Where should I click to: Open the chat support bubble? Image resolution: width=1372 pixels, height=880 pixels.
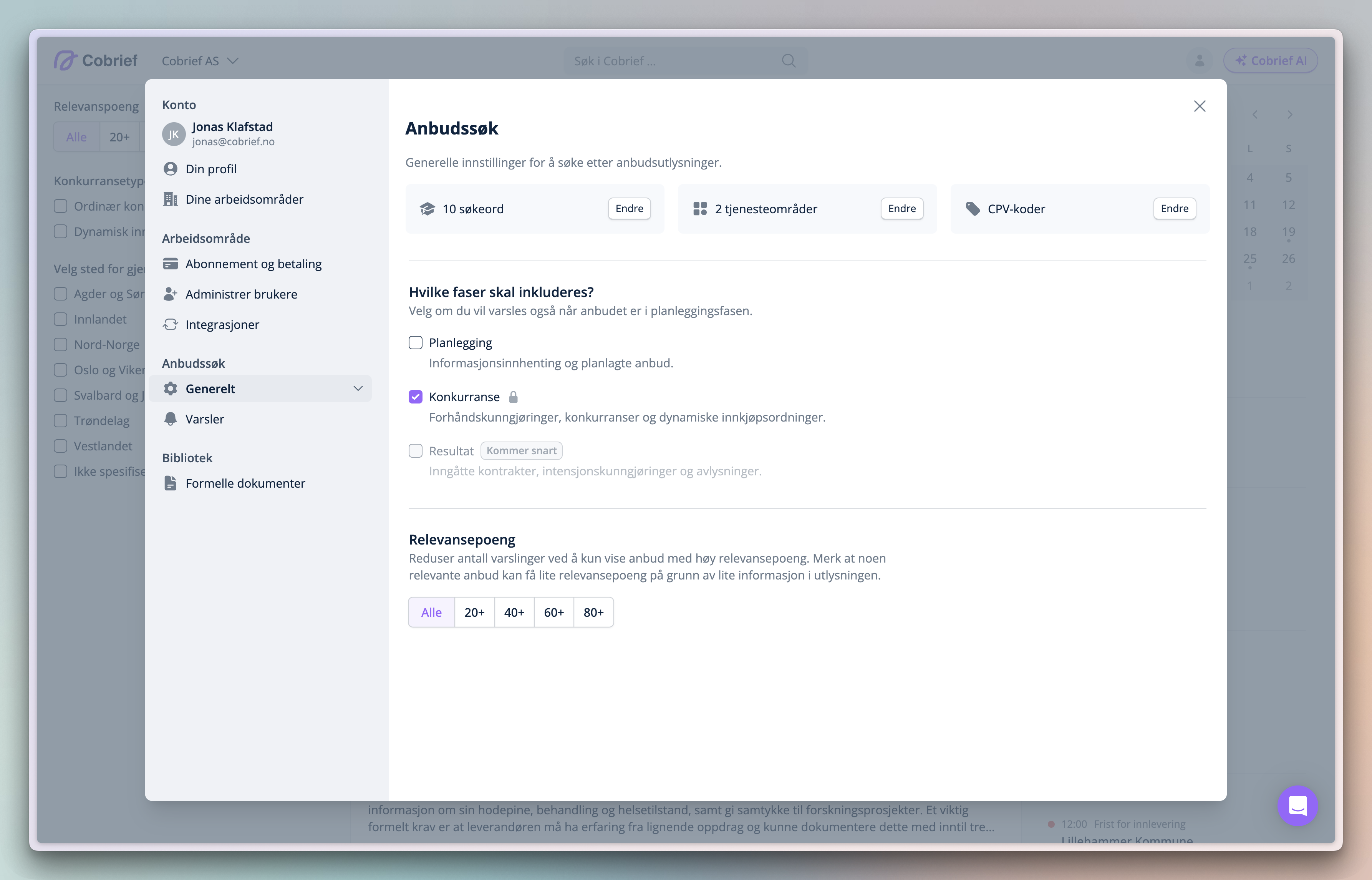tap(1297, 806)
